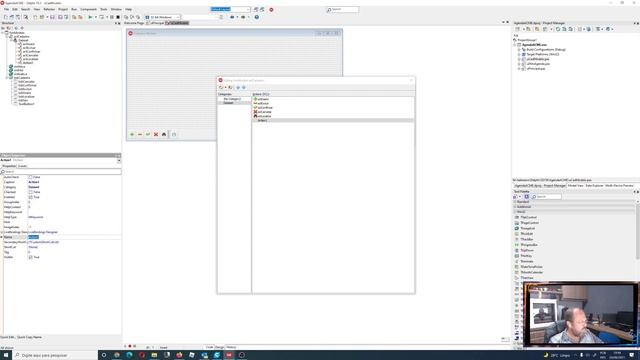Switch to the Code tab at bottom
640x360 pixels.
209,347
